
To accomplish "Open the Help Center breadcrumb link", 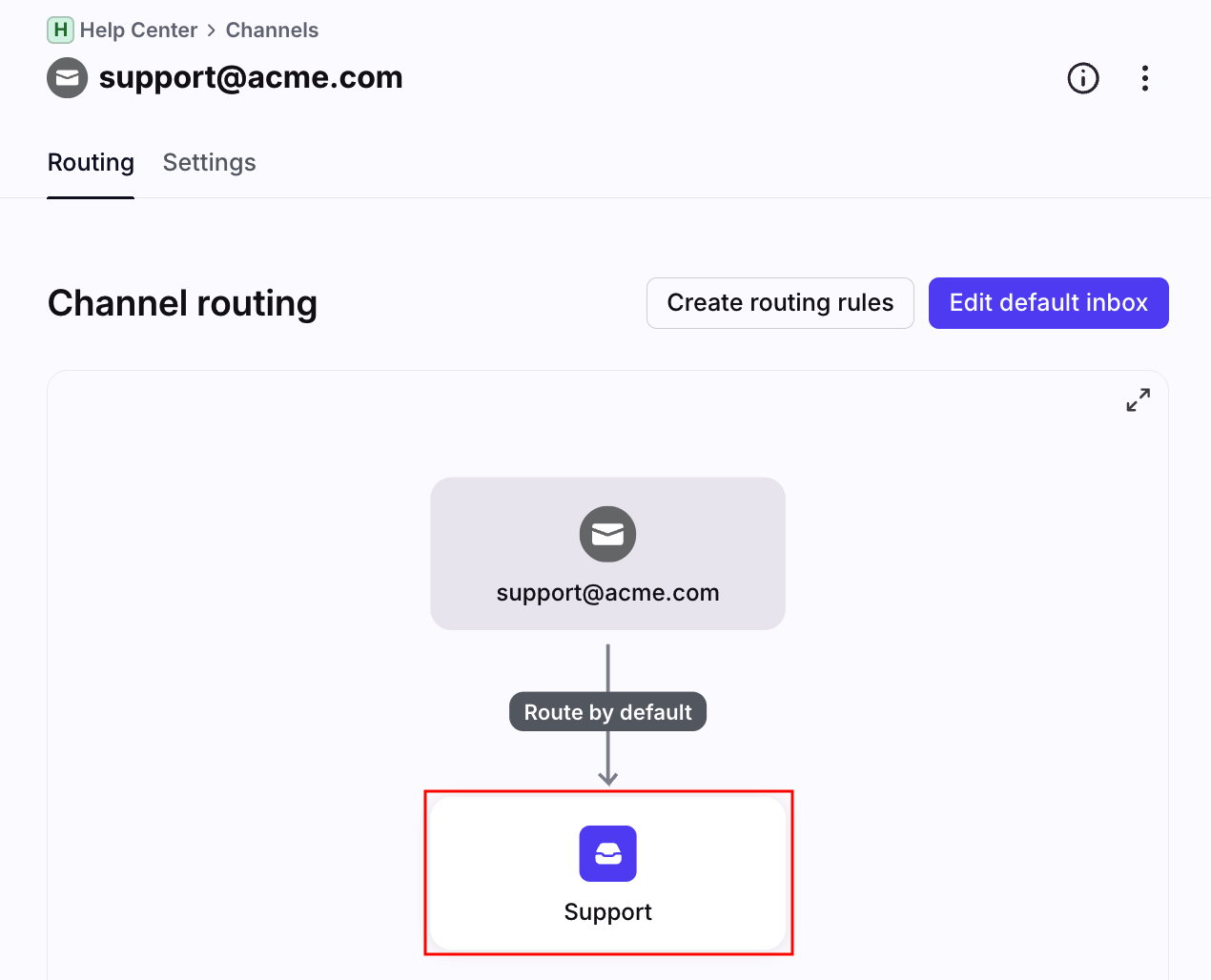I will [138, 30].
